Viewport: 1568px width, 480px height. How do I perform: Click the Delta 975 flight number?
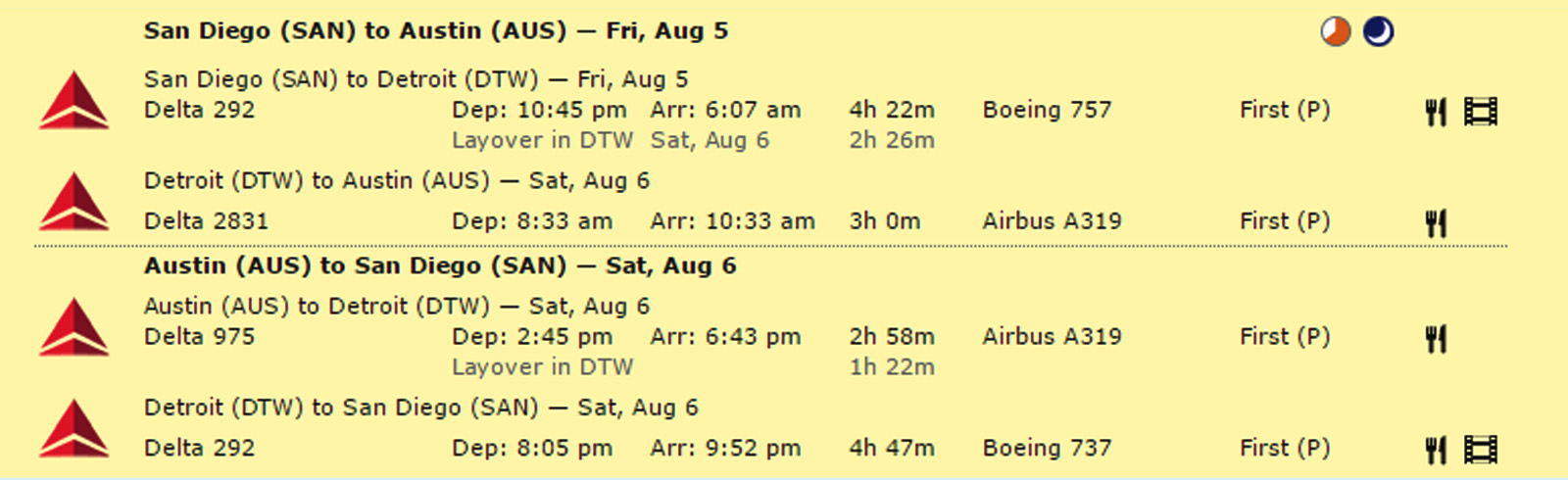pos(199,337)
